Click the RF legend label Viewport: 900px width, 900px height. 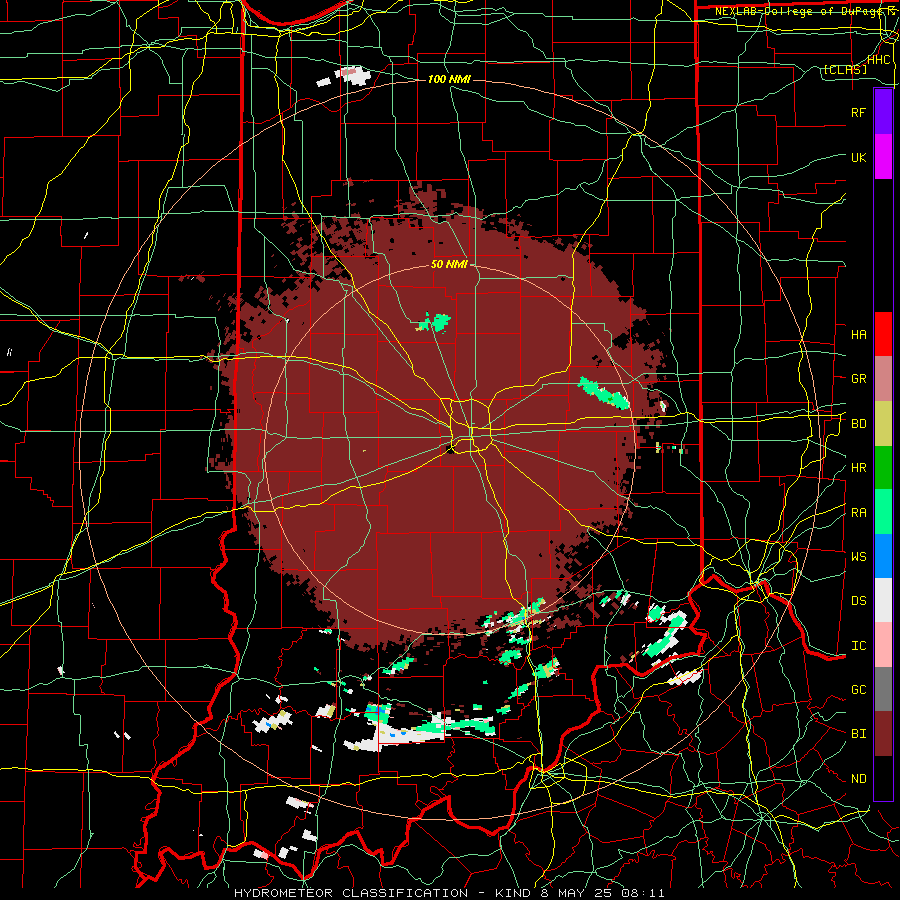pos(858,112)
